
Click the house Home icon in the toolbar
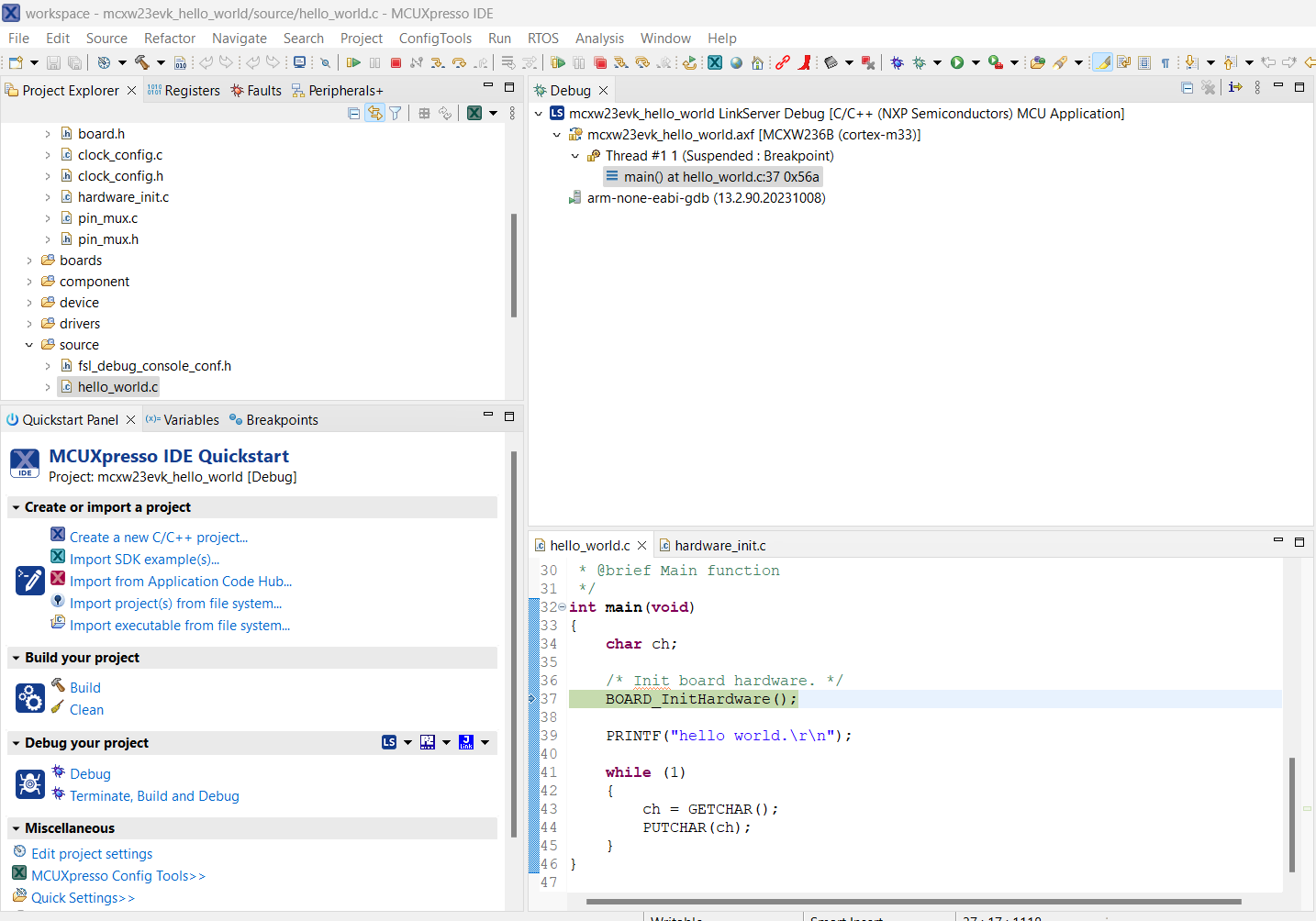coord(757,62)
